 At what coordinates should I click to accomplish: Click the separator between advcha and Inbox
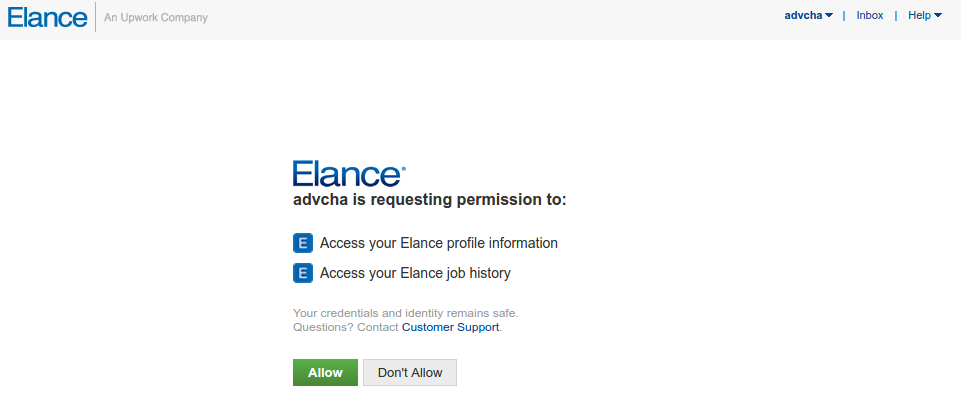click(x=844, y=16)
